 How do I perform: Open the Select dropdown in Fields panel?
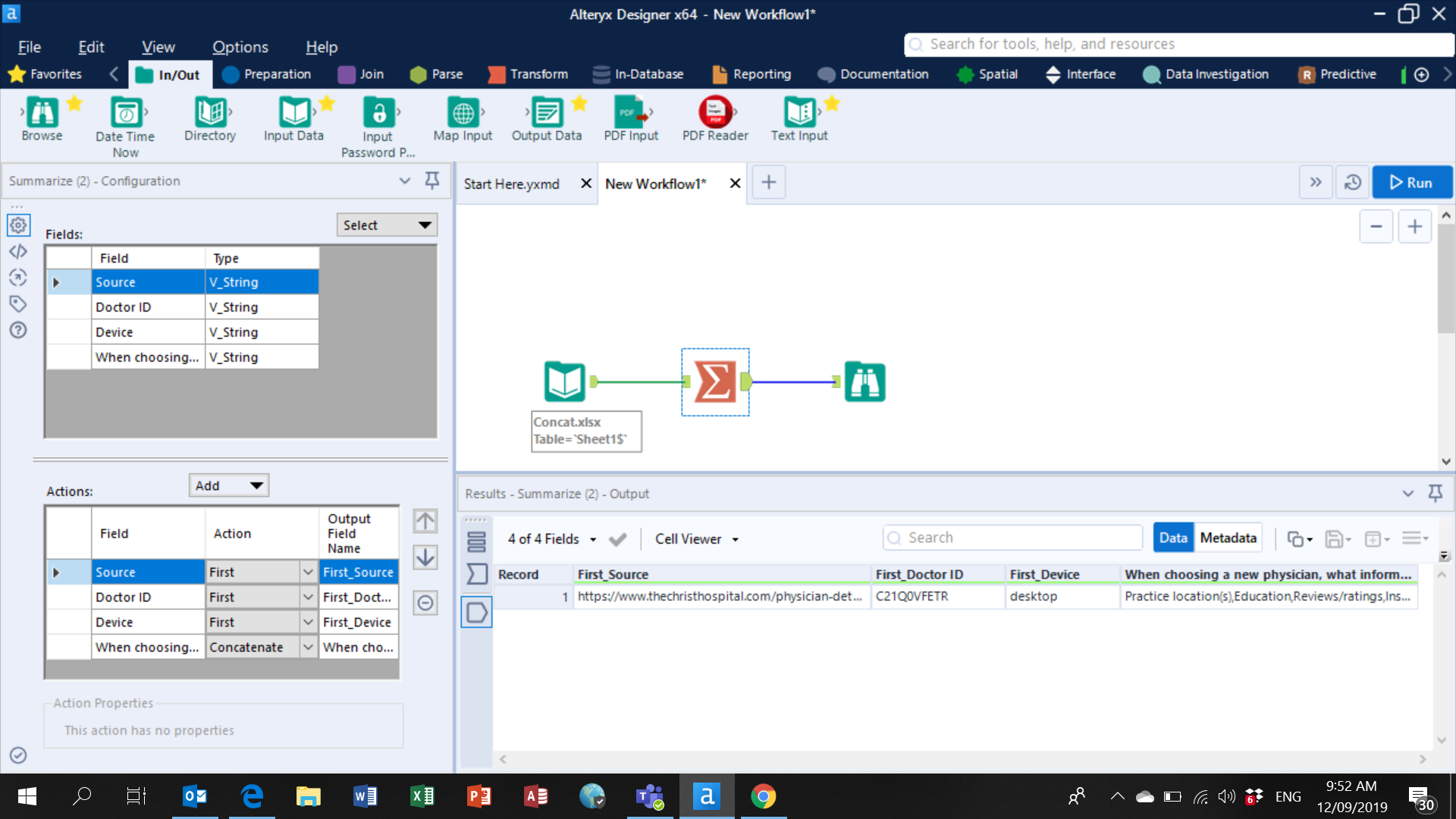(x=385, y=224)
